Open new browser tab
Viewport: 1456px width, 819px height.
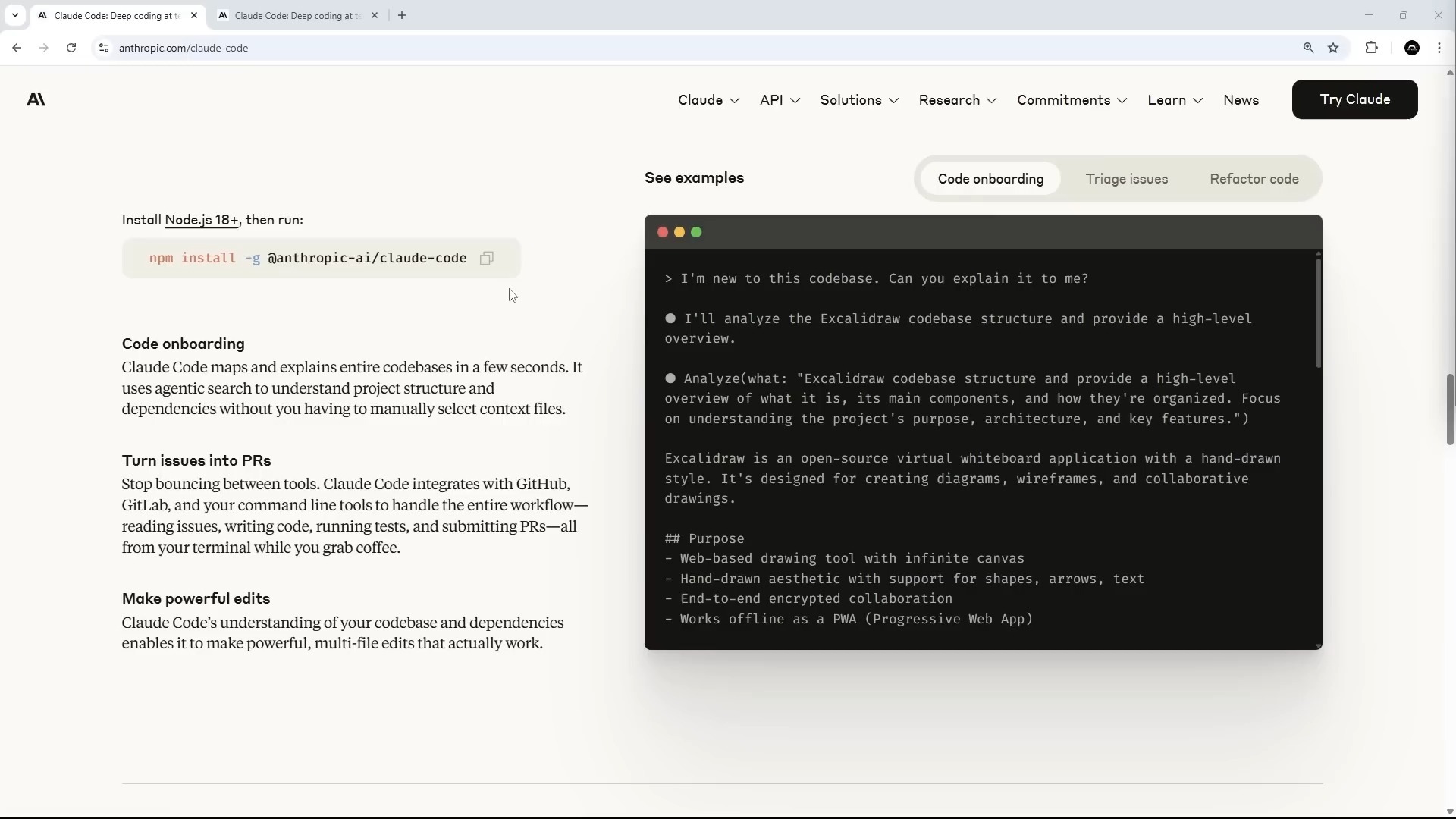tap(402, 15)
